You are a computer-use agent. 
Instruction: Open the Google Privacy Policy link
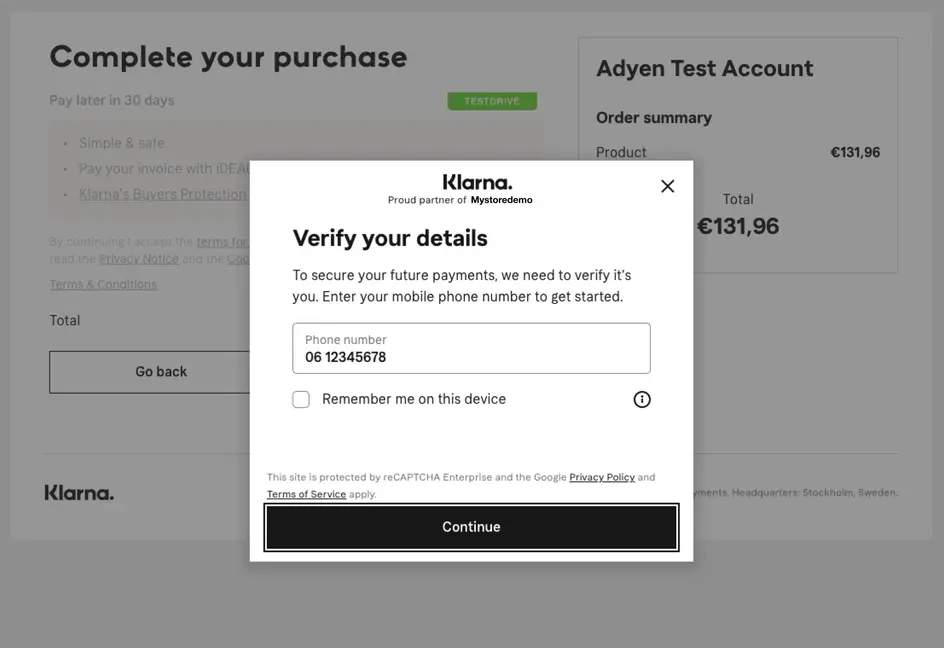click(602, 477)
